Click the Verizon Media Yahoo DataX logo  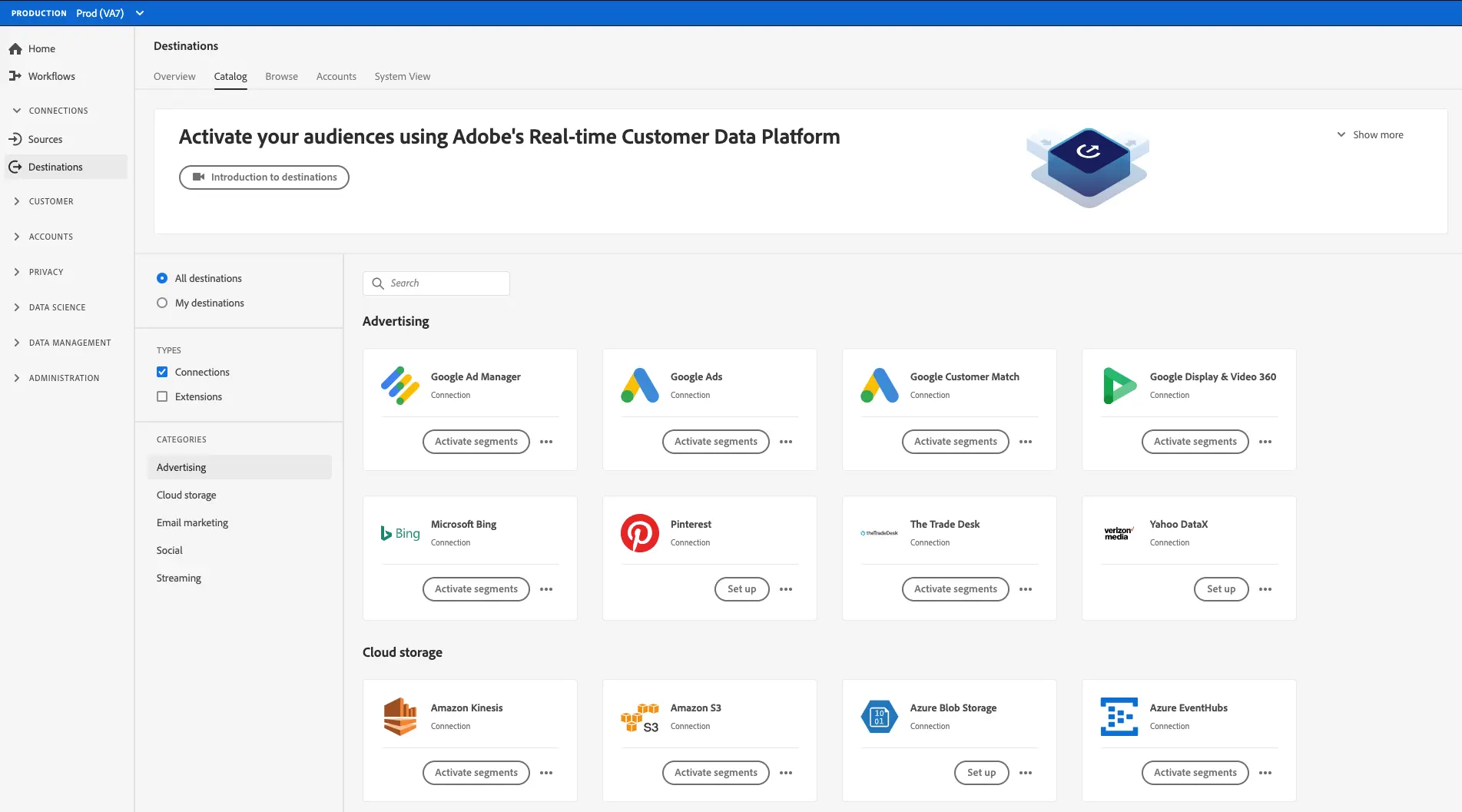[1119, 533]
